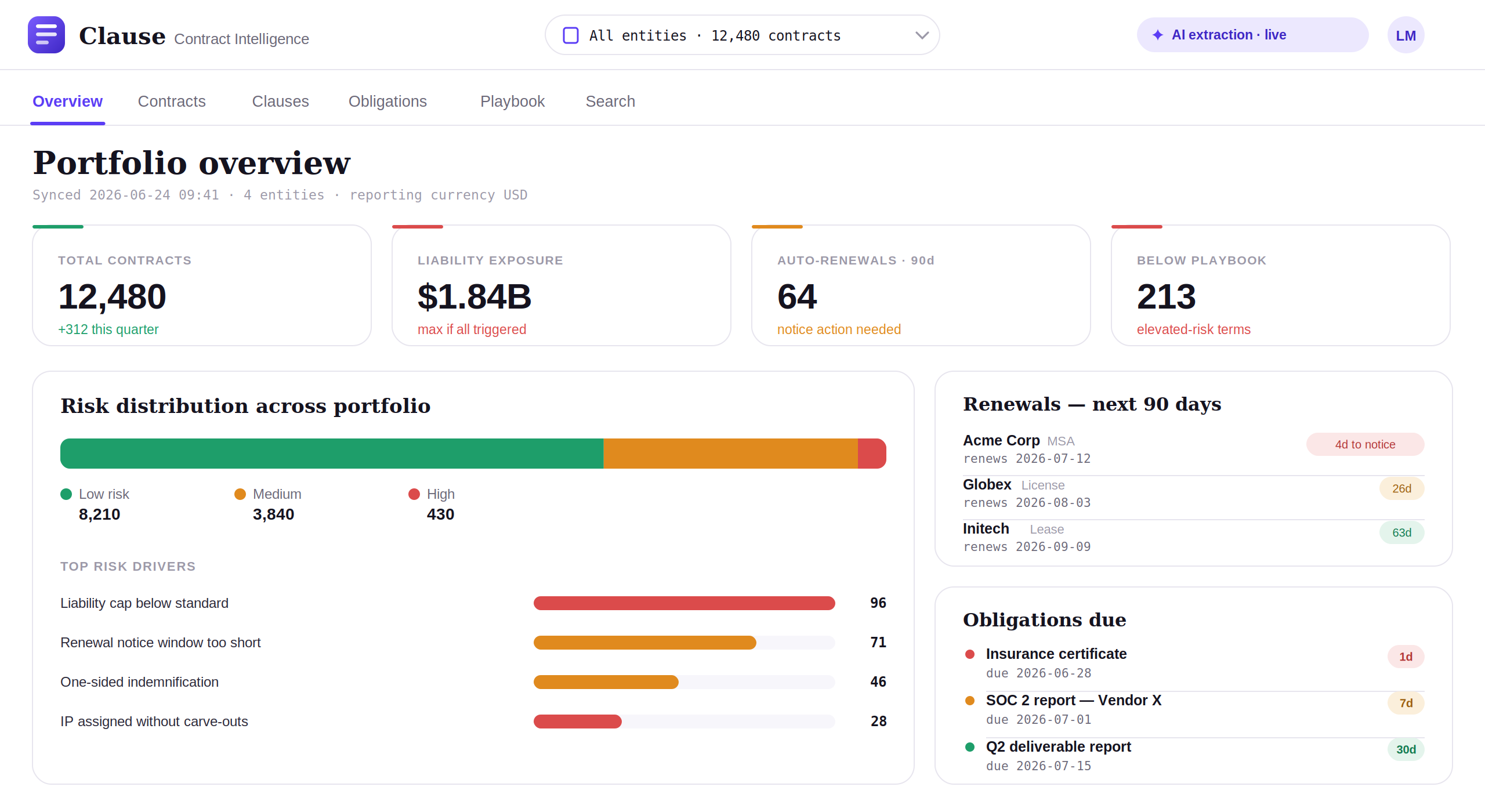Click the driver count 96
This screenshot has width=1485, height=812.
pos(878,603)
